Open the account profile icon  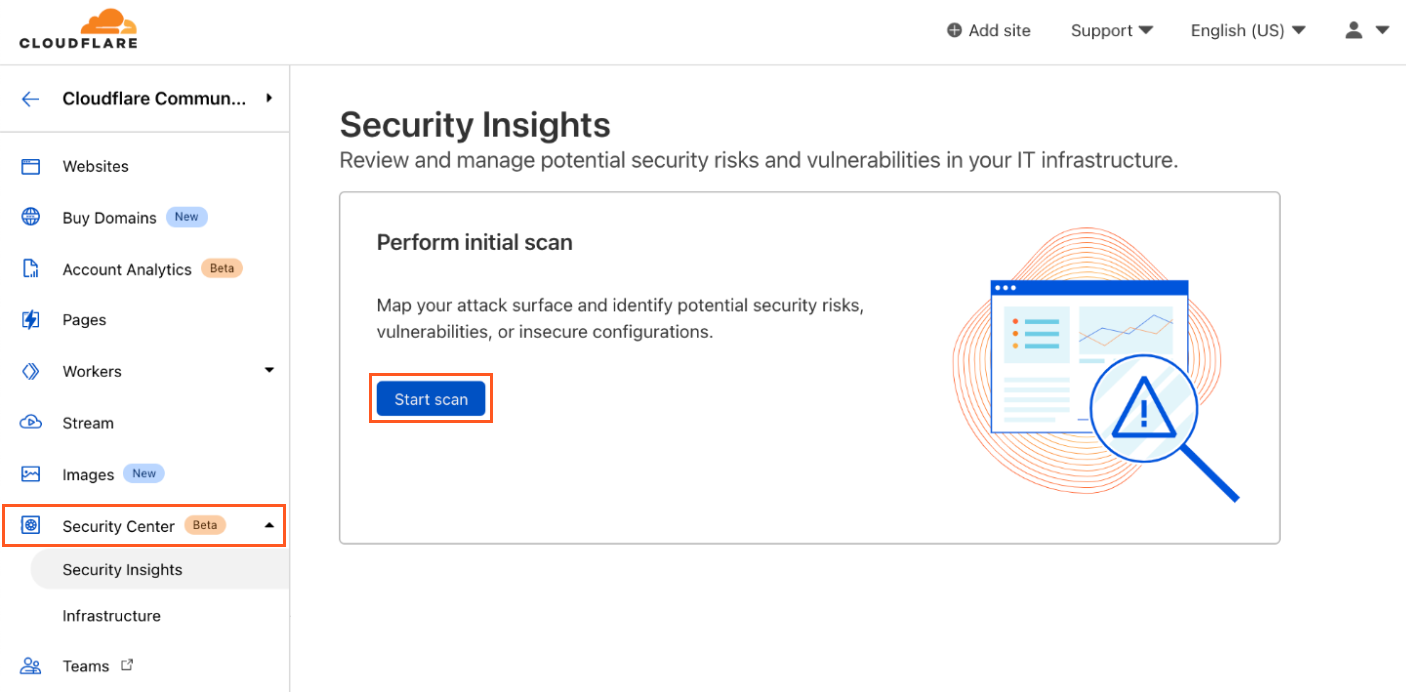coord(1354,30)
